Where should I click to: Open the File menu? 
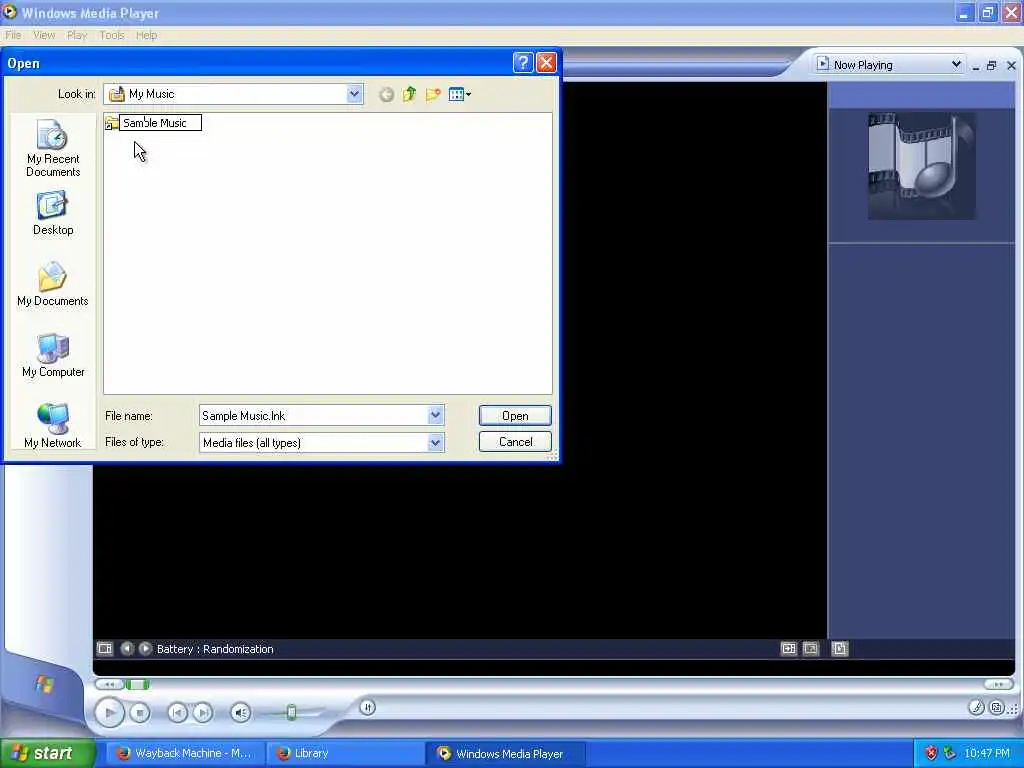(x=13, y=35)
